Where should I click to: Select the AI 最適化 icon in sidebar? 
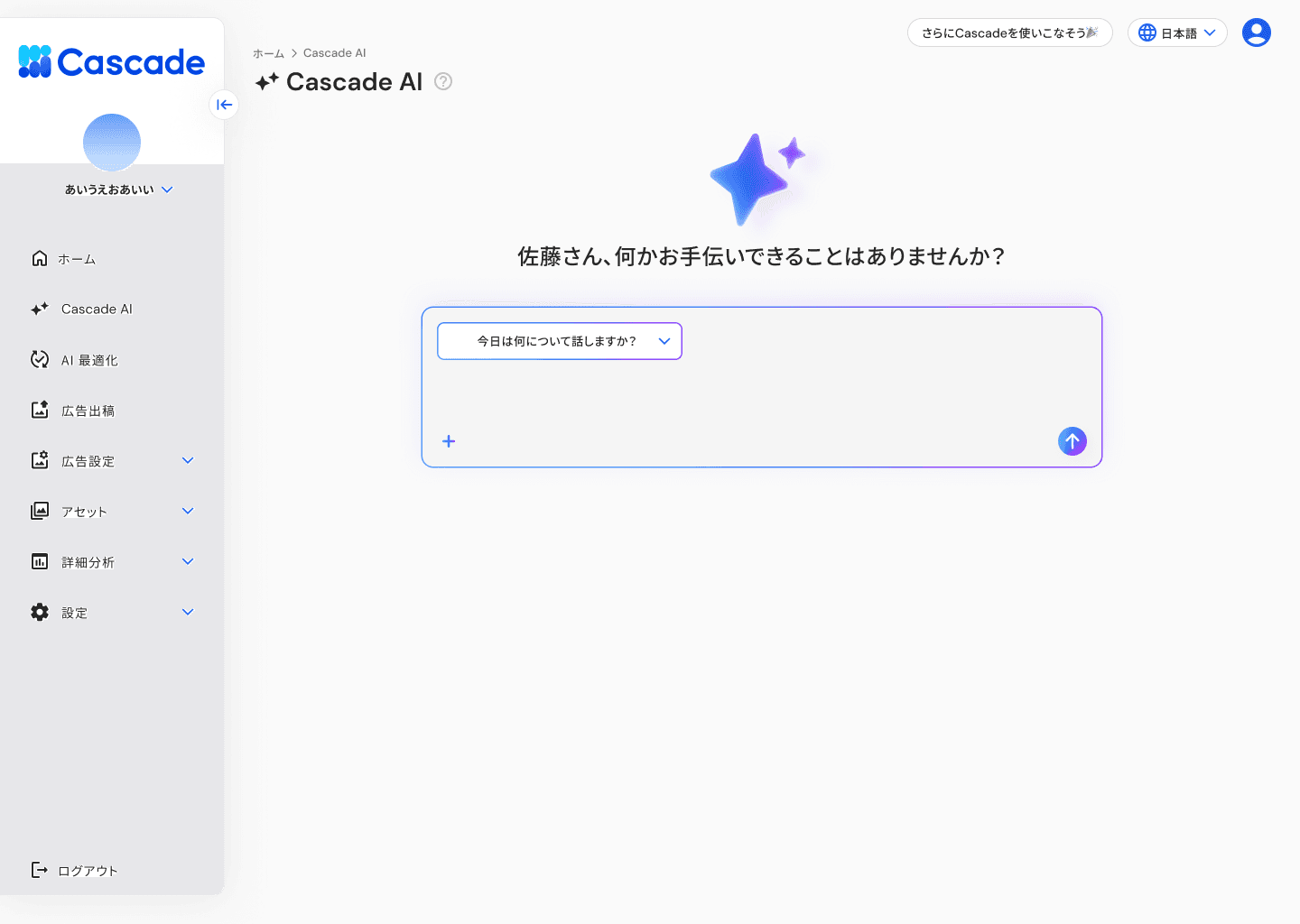[x=40, y=359]
